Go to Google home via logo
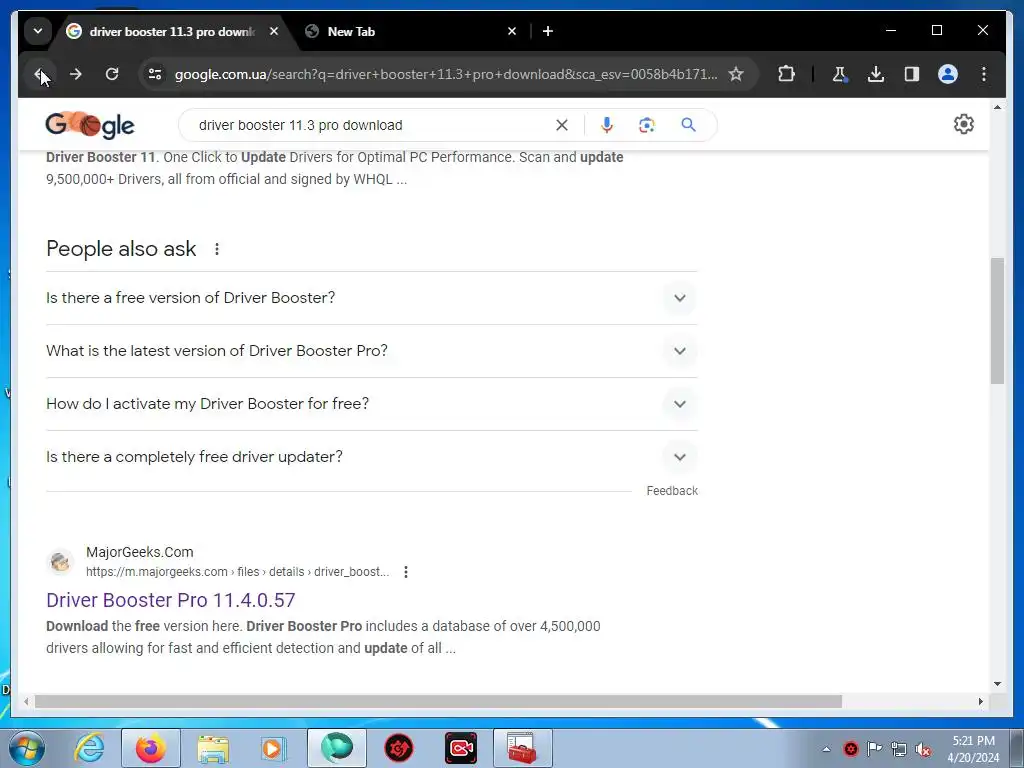 90,125
